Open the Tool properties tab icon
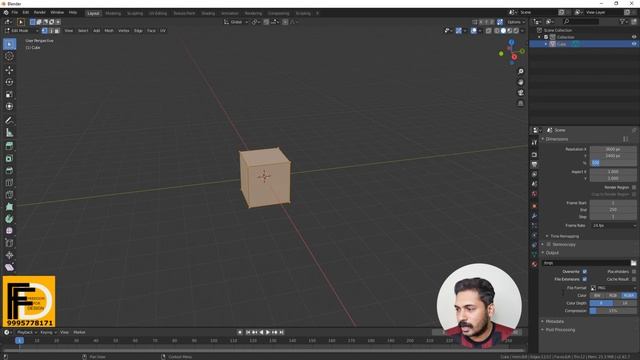Screen dimensions: 640x360 (x=534, y=142)
